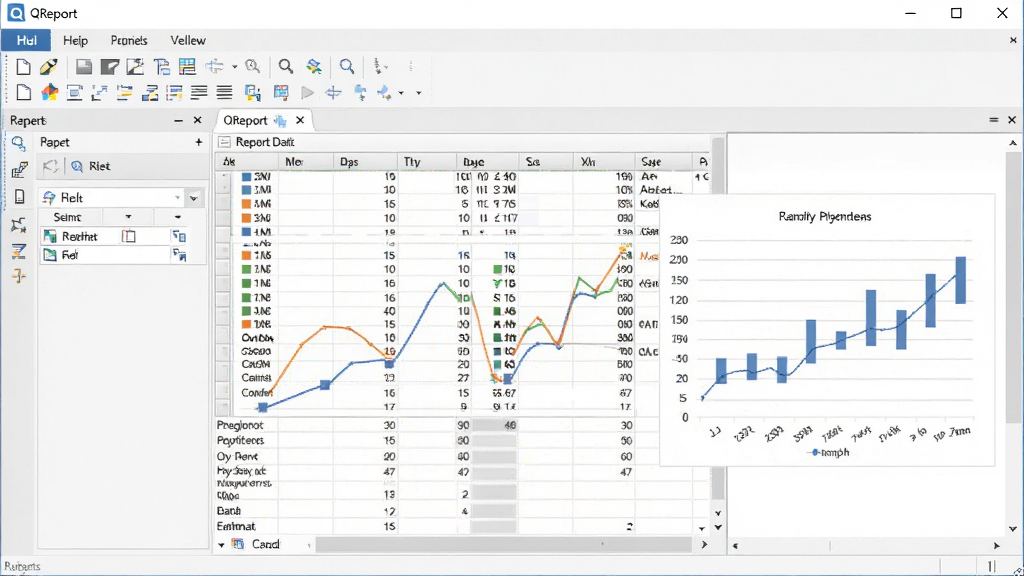Open the Help menu
Screen dimensions: 1024x576
[75, 40]
